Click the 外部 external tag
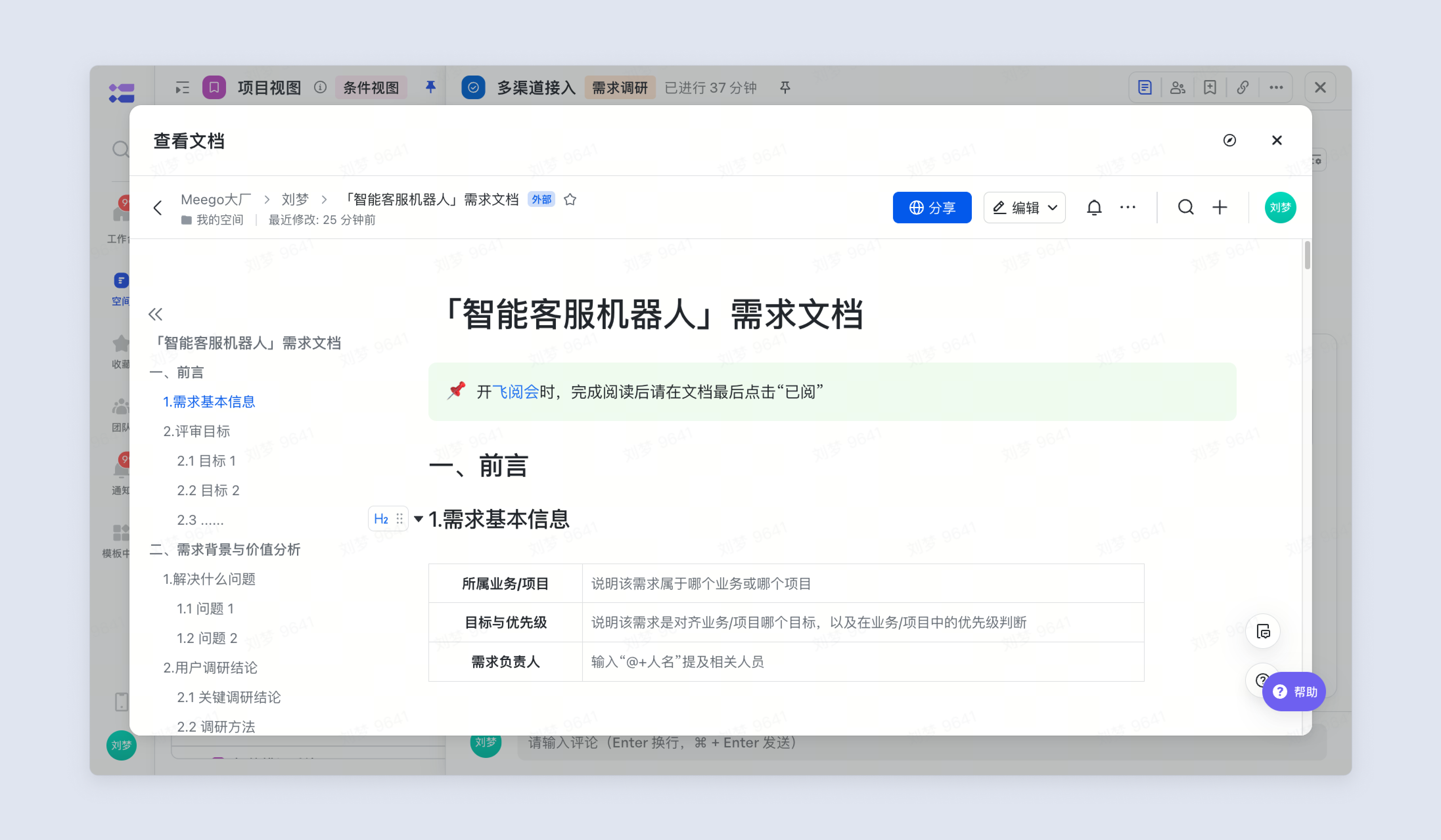The height and width of the screenshot is (840, 1441). [x=541, y=199]
